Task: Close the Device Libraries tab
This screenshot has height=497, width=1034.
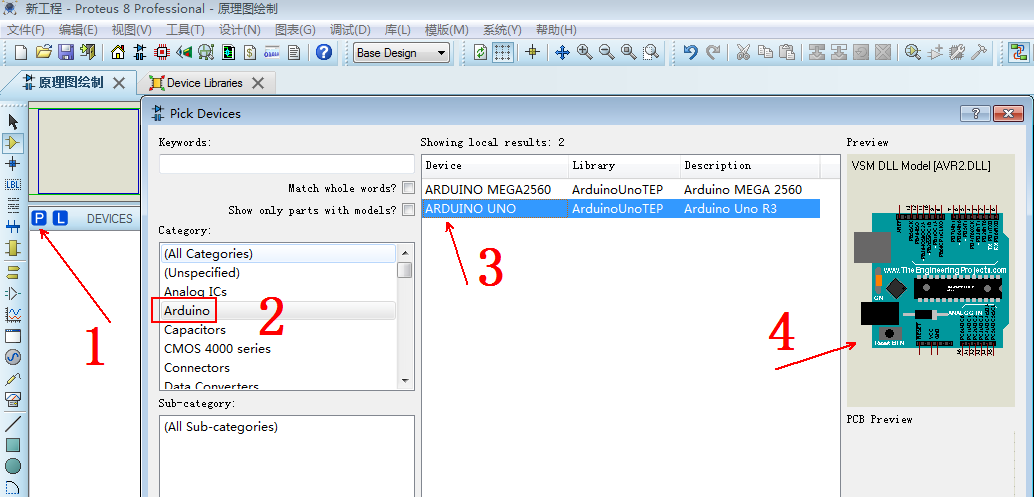Action: (258, 83)
